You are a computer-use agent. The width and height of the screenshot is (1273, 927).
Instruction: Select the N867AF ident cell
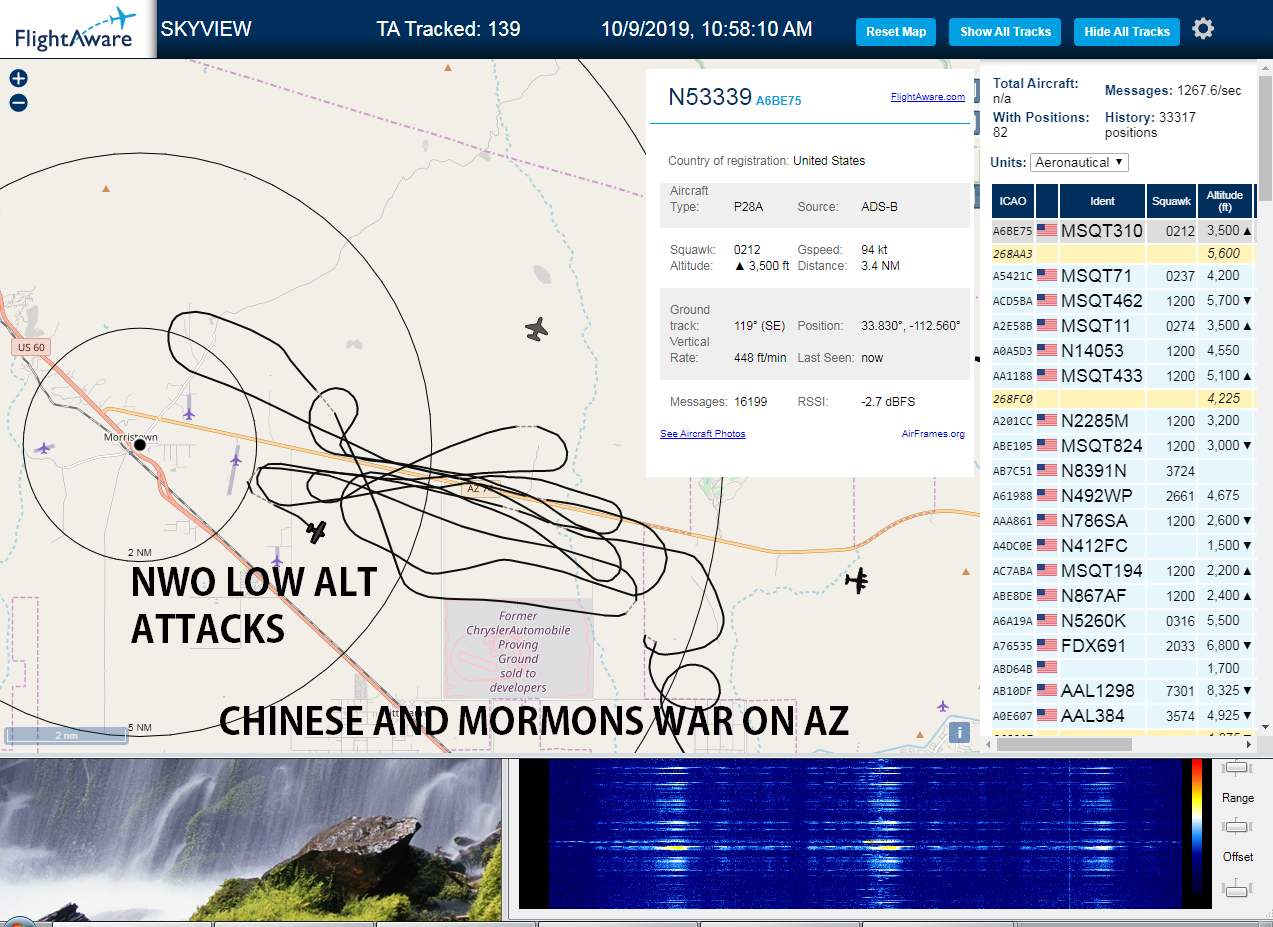1102,595
